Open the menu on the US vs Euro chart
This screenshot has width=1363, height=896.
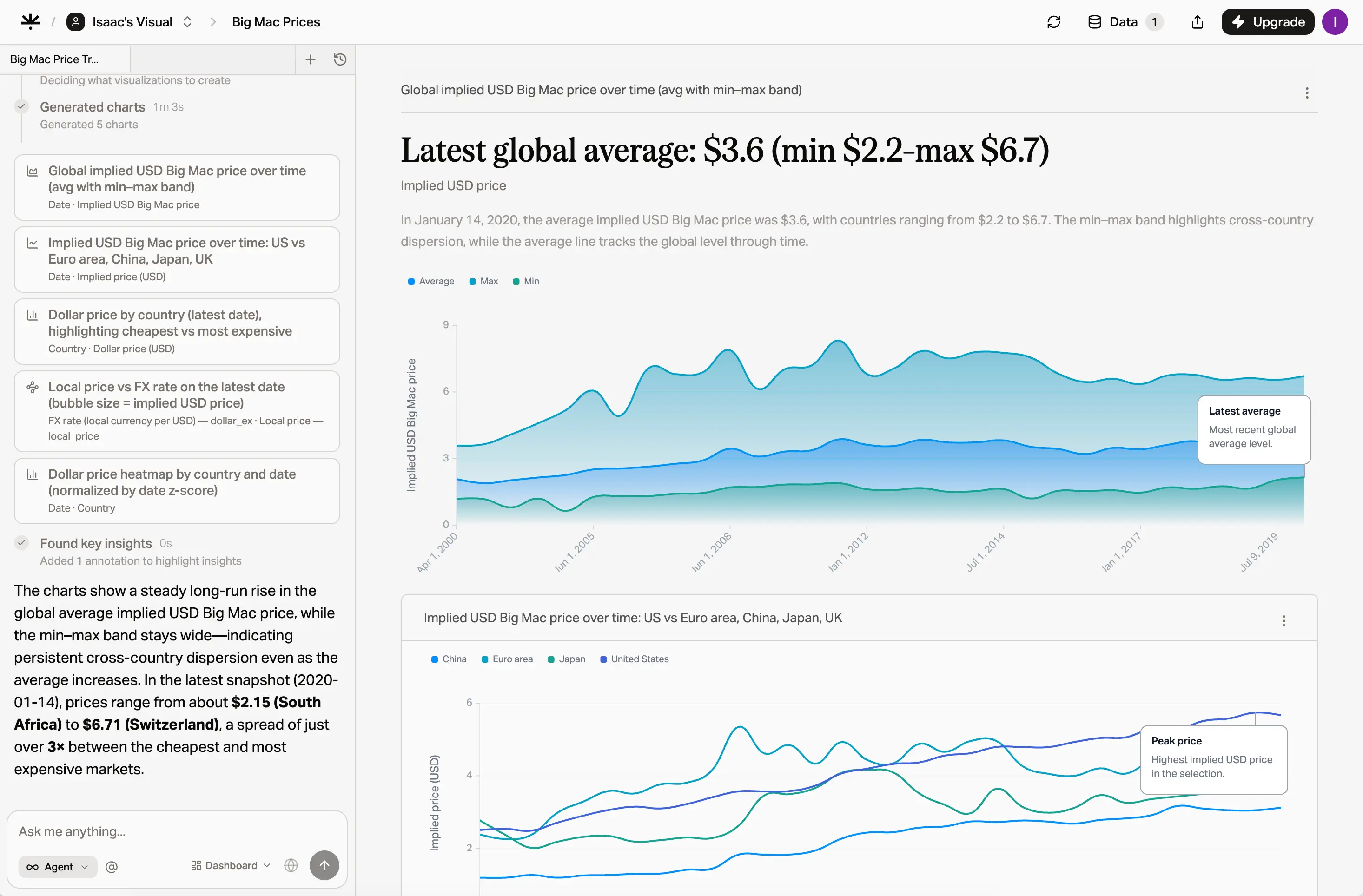[x=1284, y=620]
